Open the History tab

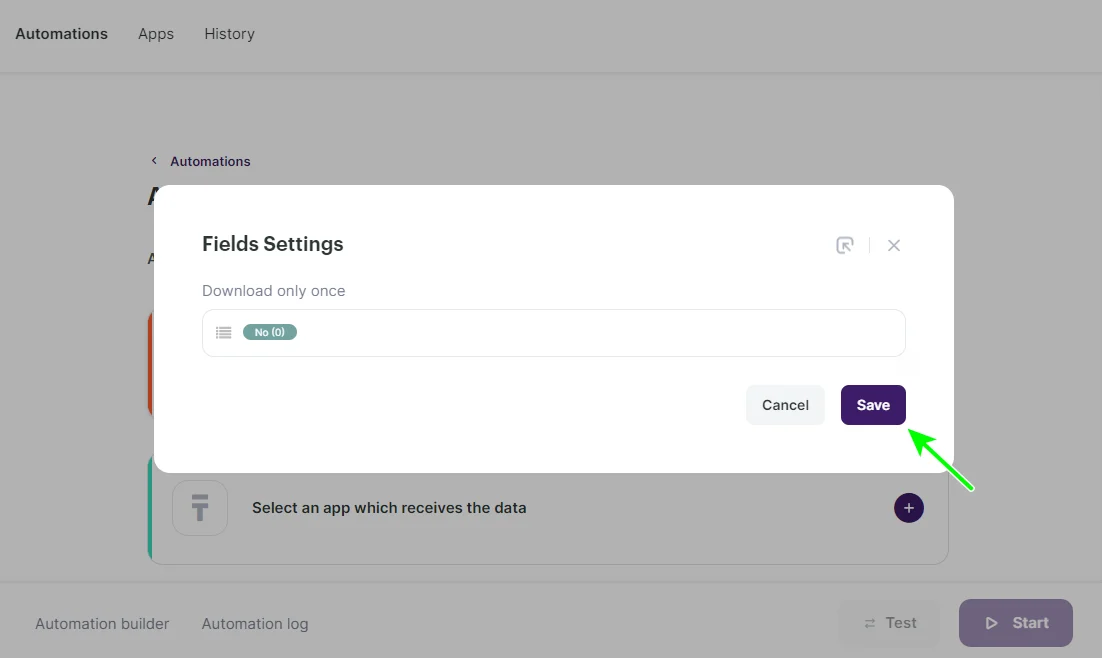[229, 34]
